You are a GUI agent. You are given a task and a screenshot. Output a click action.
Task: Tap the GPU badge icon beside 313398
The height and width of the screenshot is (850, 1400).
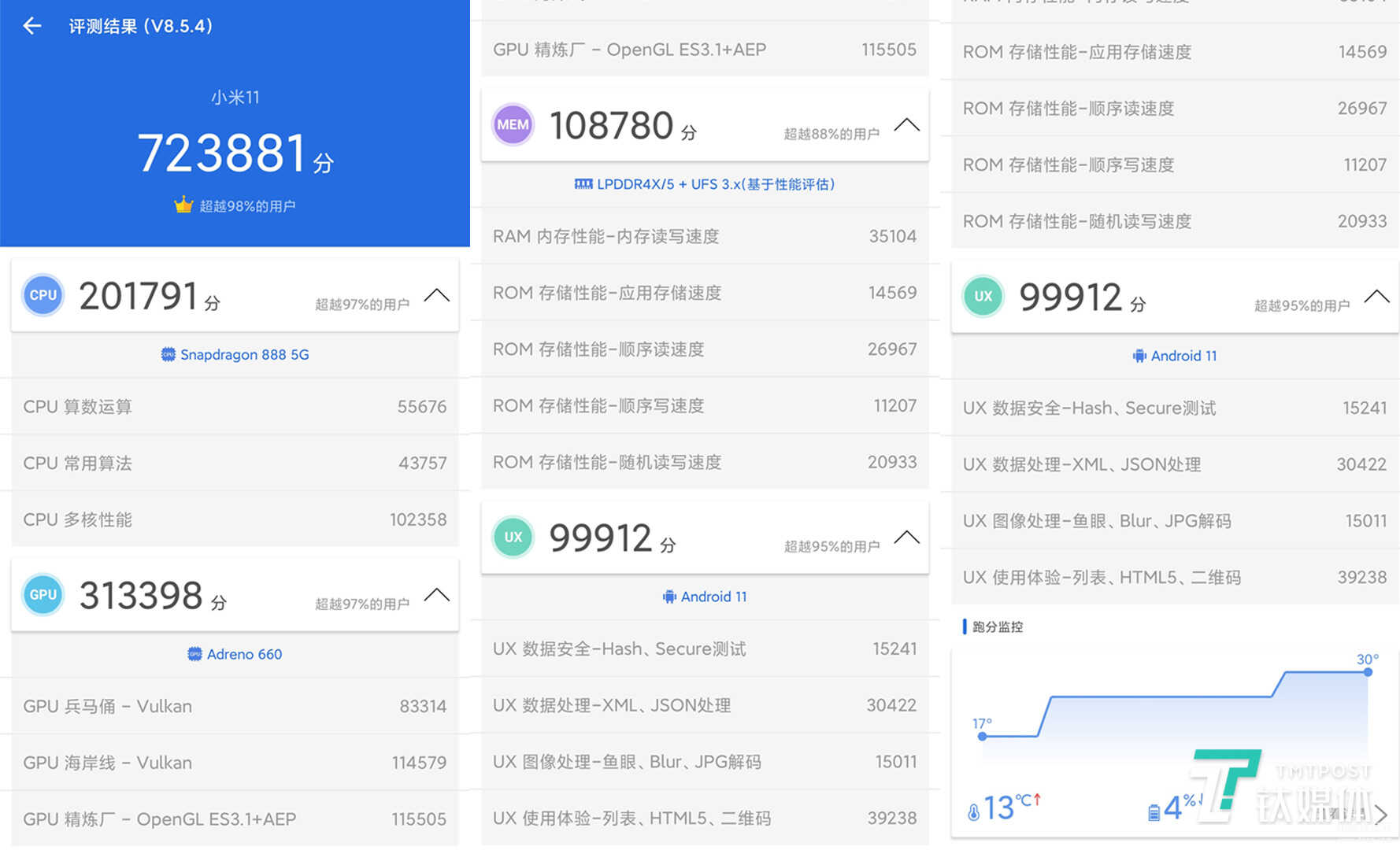43,594
